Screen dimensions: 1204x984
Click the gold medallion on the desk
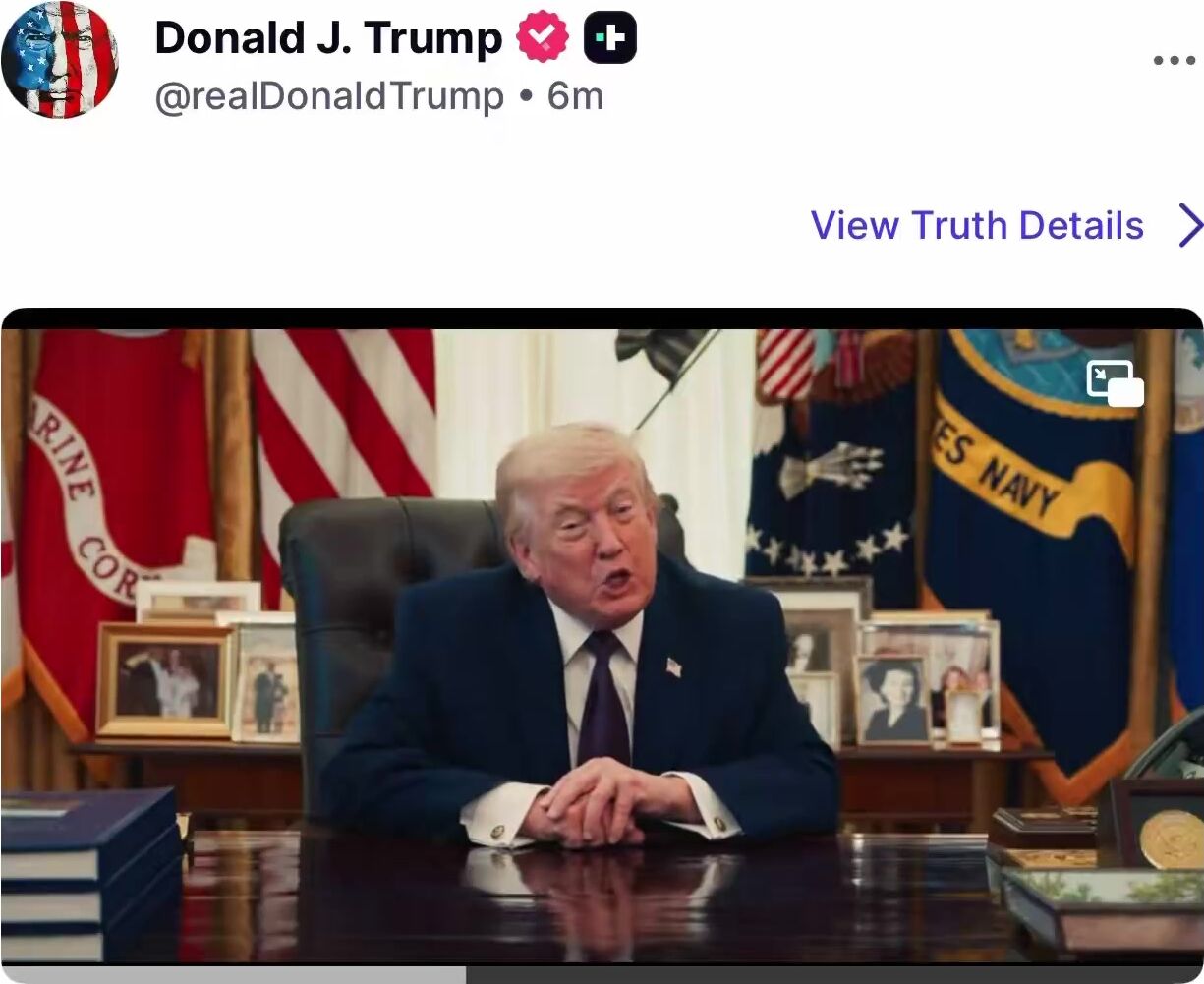coord(1173,839)
